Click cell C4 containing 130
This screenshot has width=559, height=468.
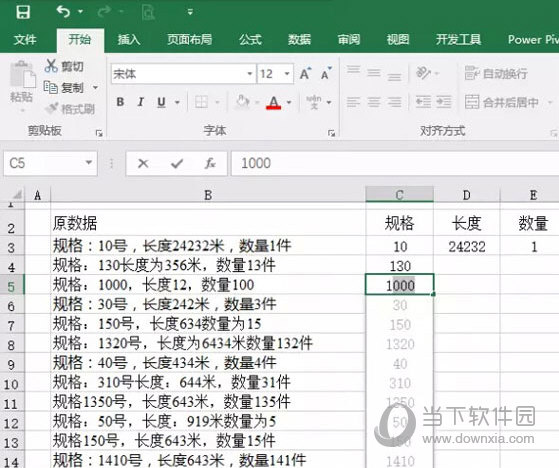pos(400,266)
